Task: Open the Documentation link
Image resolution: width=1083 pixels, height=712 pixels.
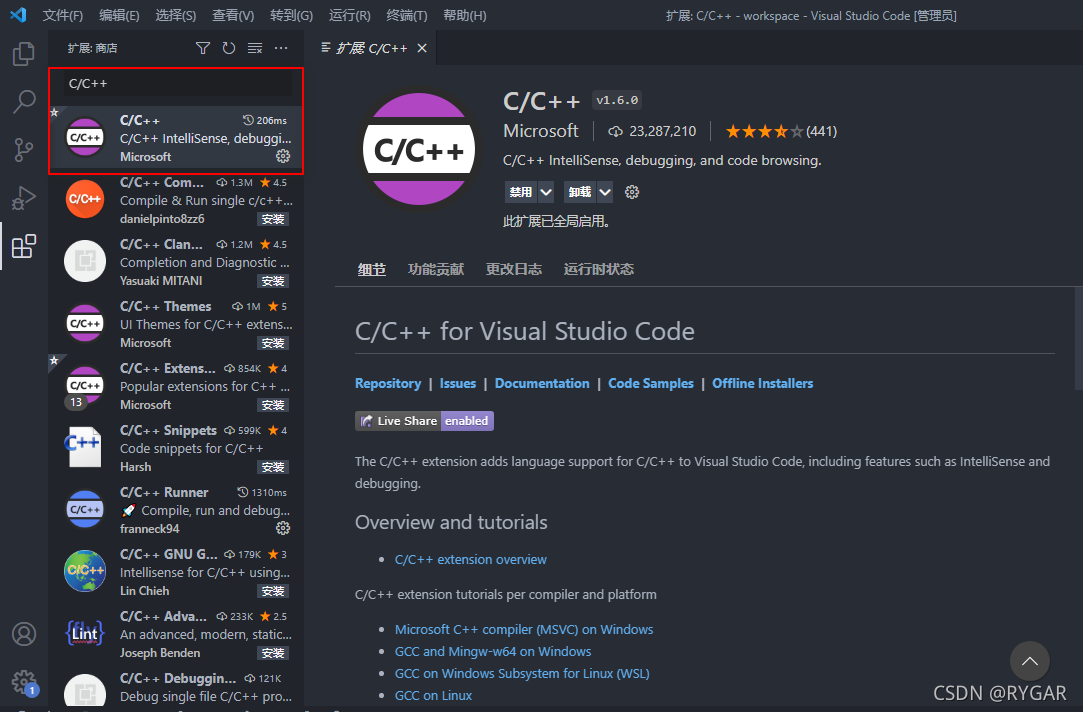Action: (542, 383)
